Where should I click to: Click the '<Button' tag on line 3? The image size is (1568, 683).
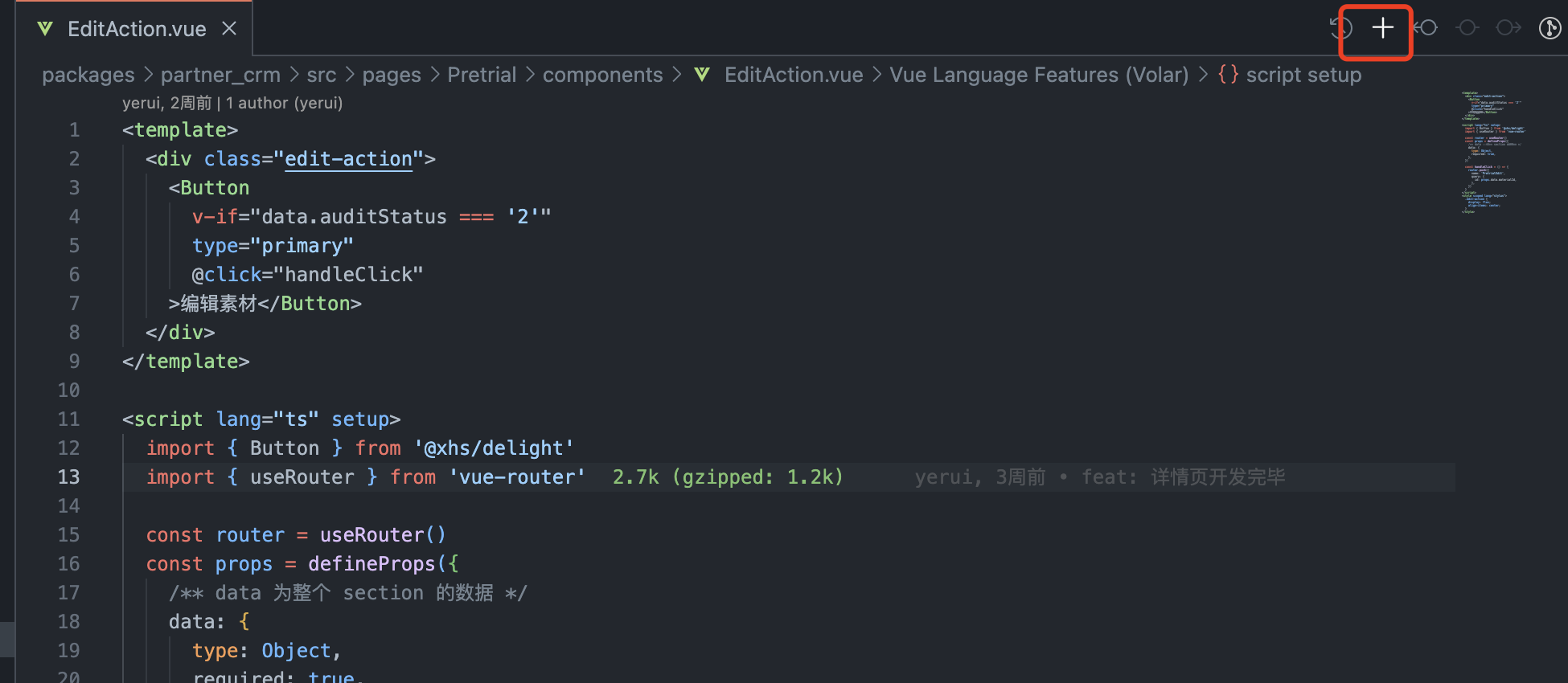pos(209,188)
